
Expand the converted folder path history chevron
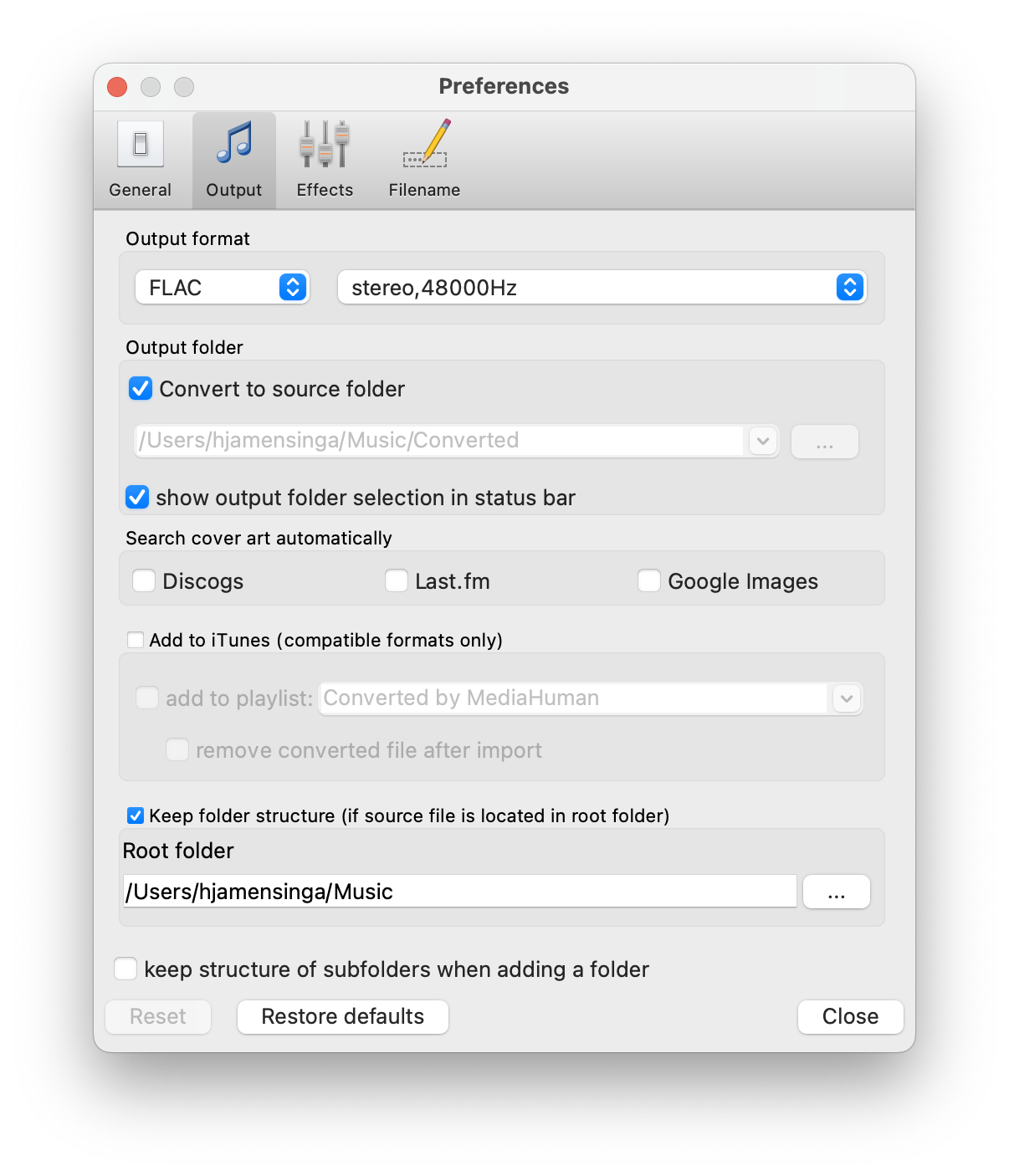pos(762,441)
